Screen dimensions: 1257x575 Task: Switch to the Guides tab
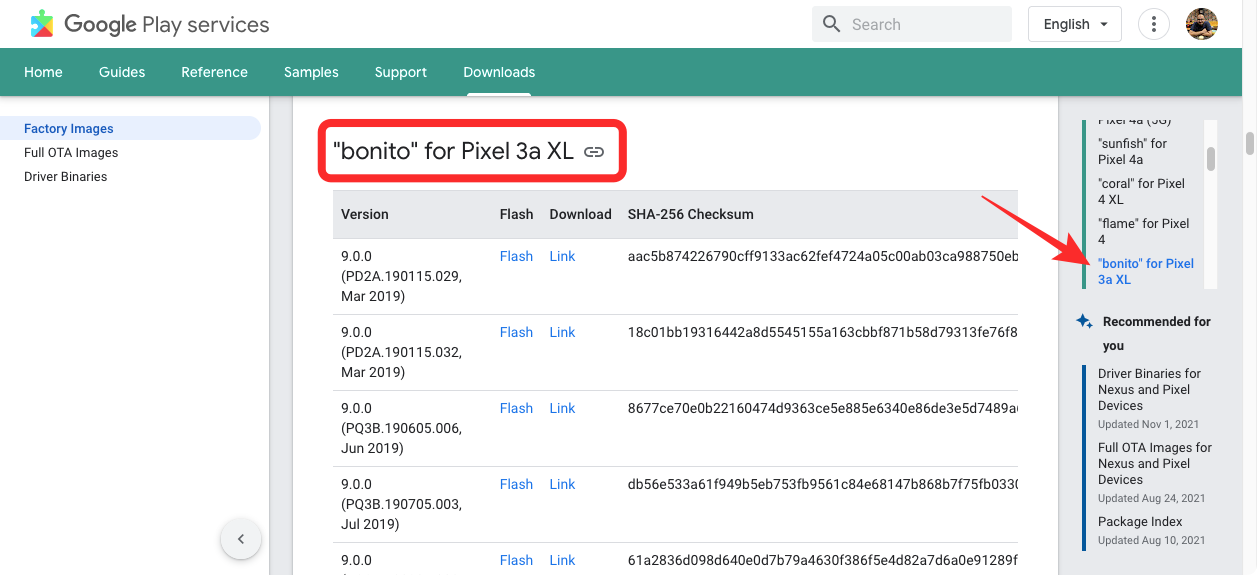click(x=122, y=72)
